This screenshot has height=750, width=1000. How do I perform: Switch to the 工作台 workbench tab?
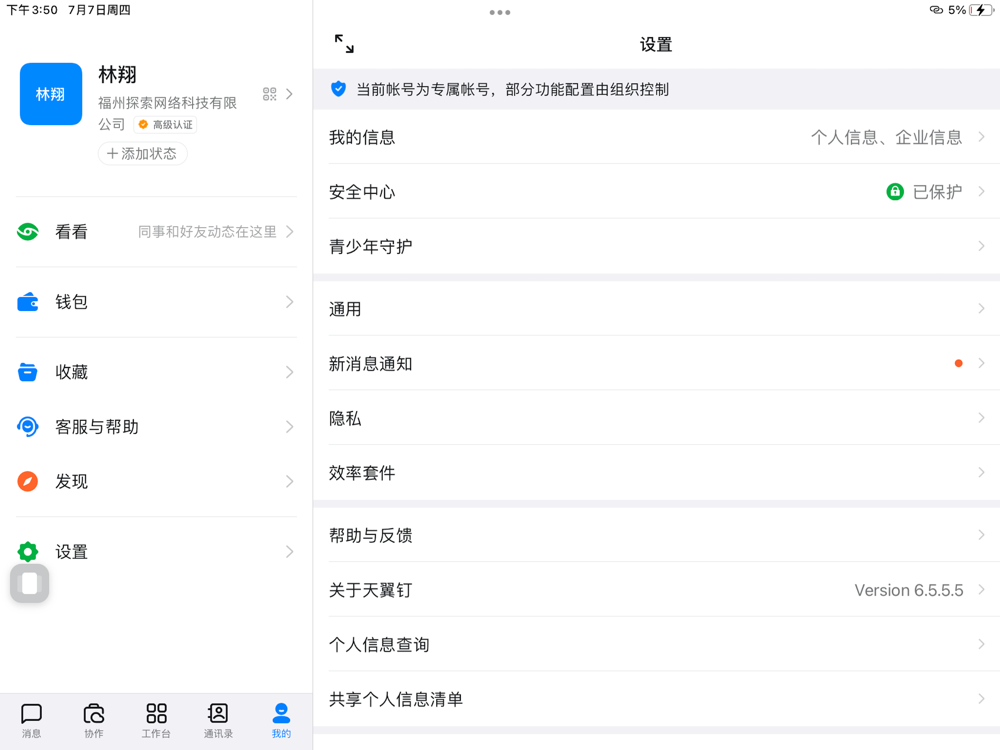point(156,721)
